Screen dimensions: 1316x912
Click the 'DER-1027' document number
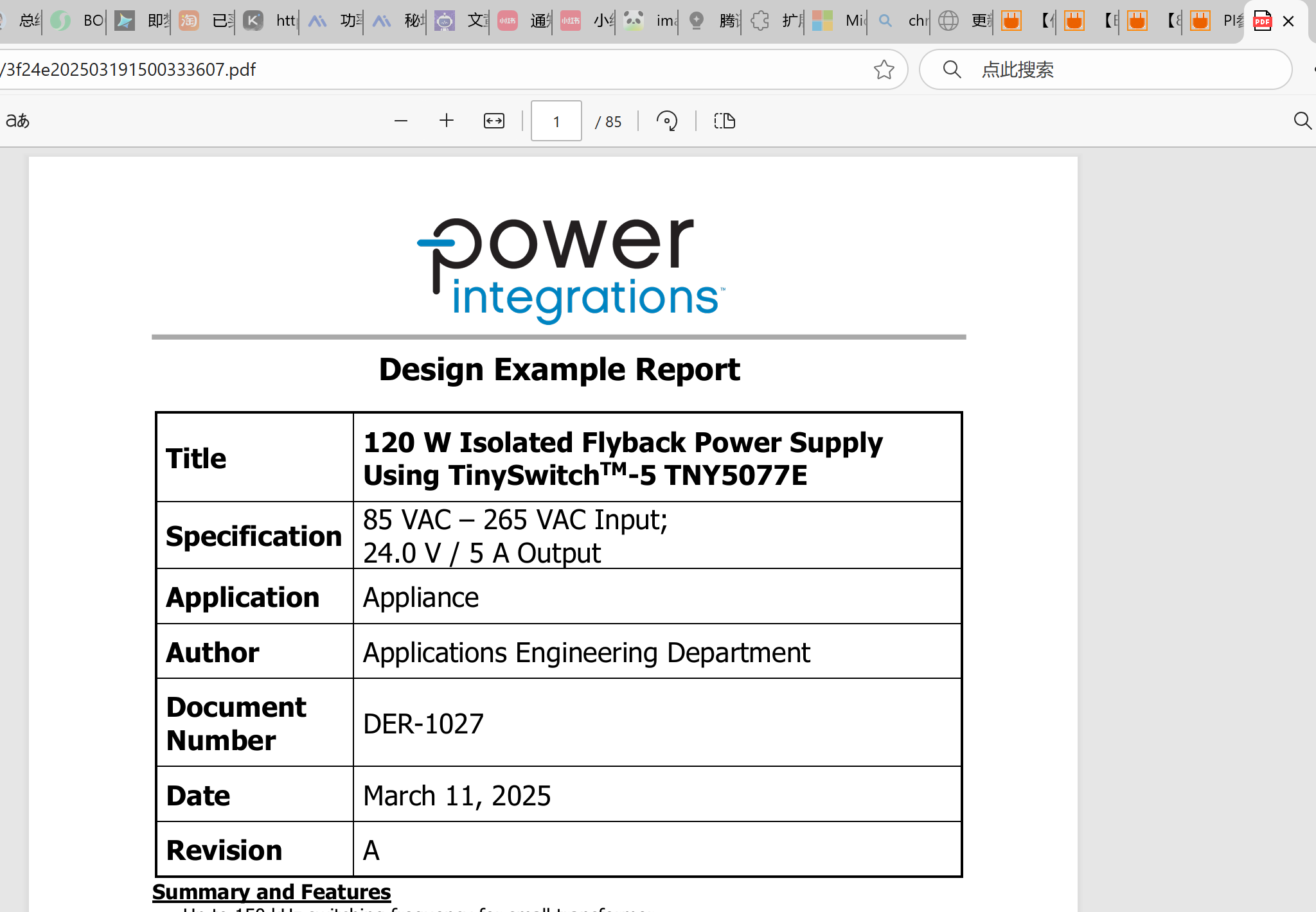tap(423, 724)
